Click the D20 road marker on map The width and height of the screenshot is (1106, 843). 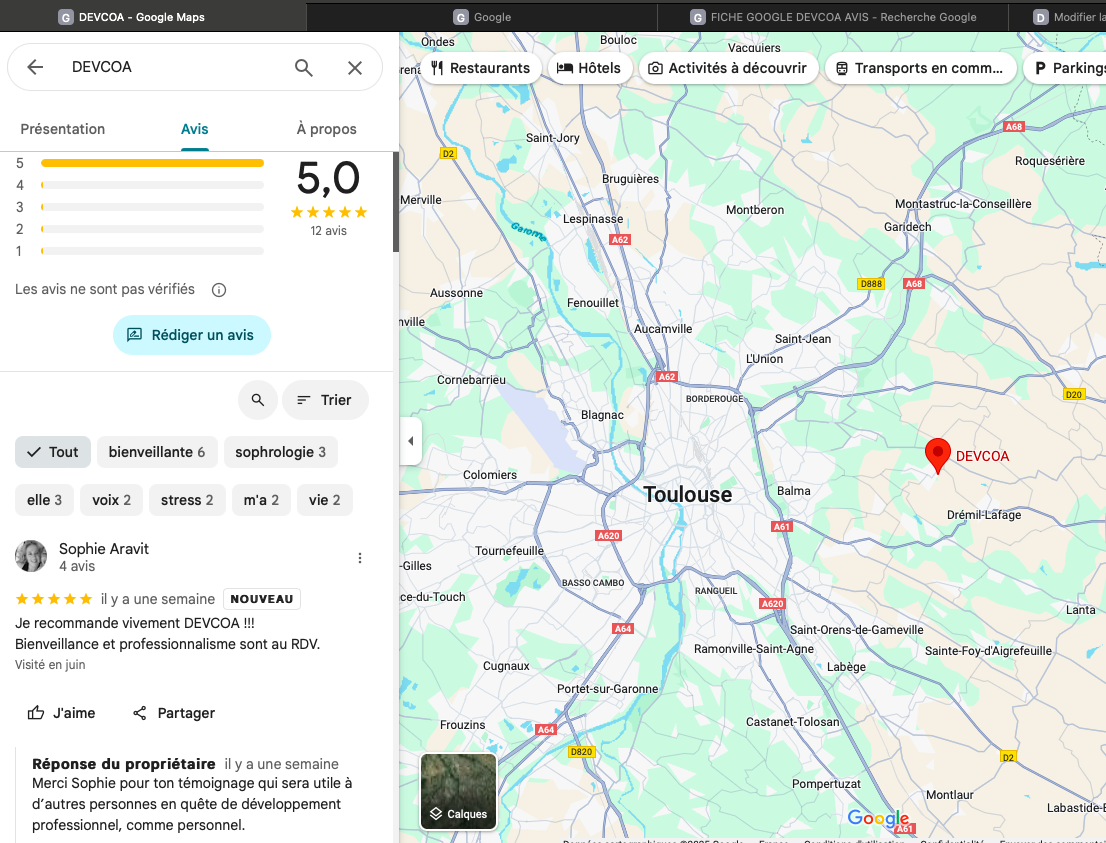[x=1074, y=394]
